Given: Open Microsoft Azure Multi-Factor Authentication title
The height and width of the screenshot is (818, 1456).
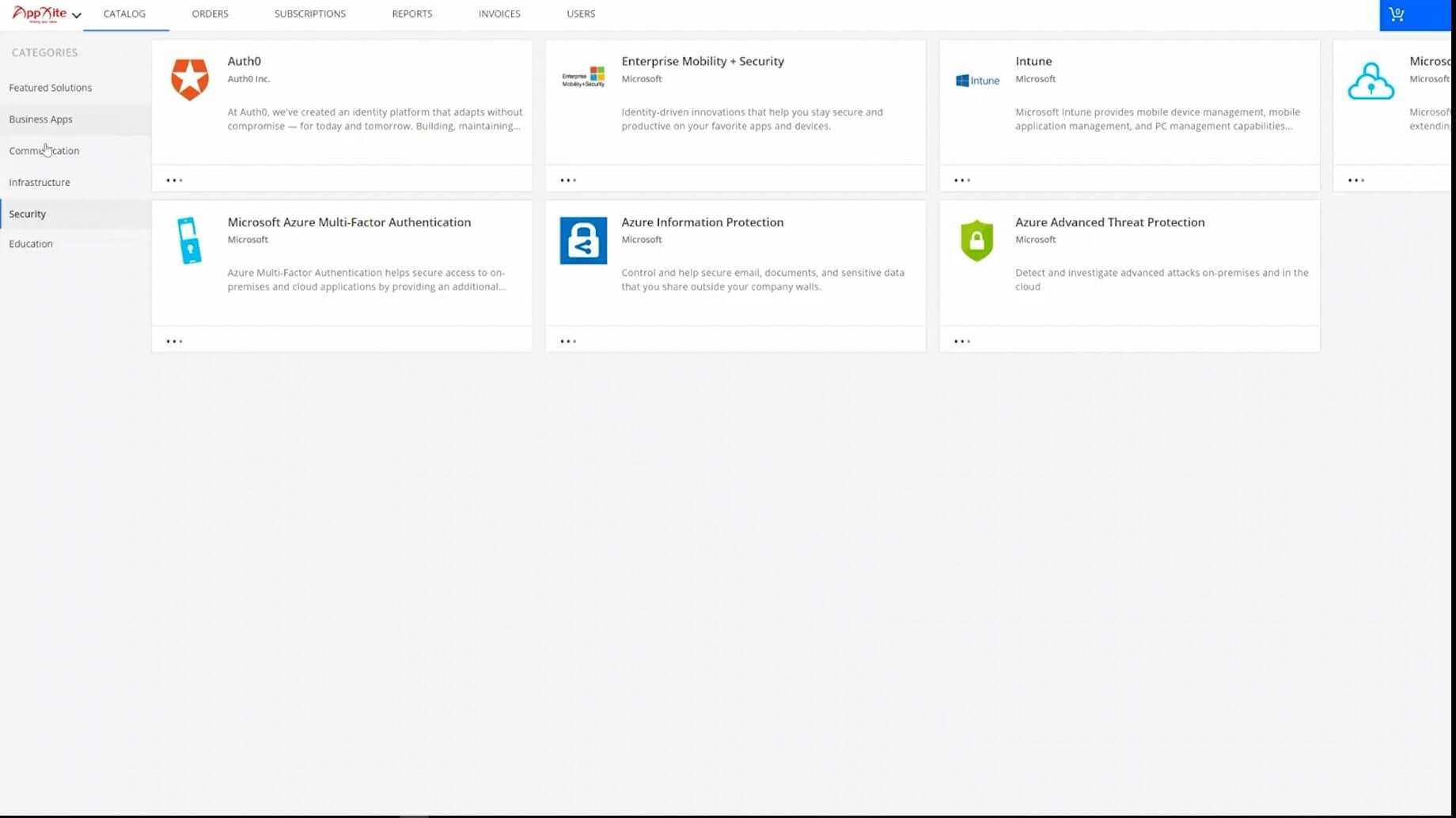Looking at the screenshot, I should pos(349,222).
